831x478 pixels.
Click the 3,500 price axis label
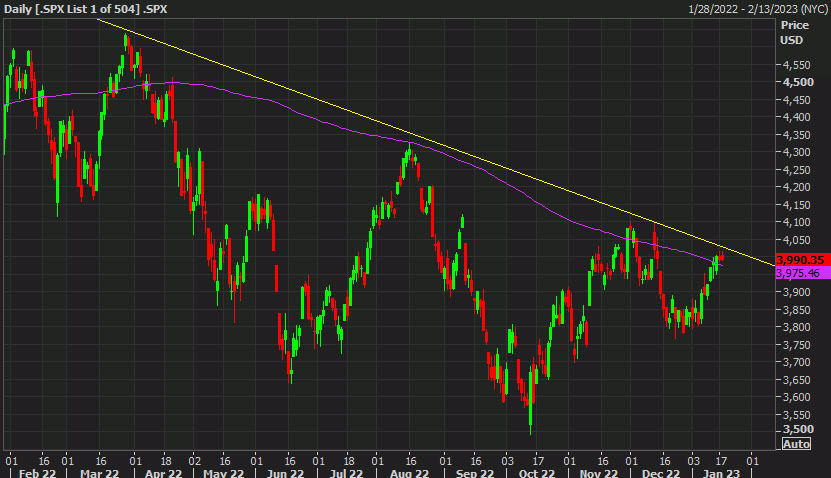click(x=798, y=429)
